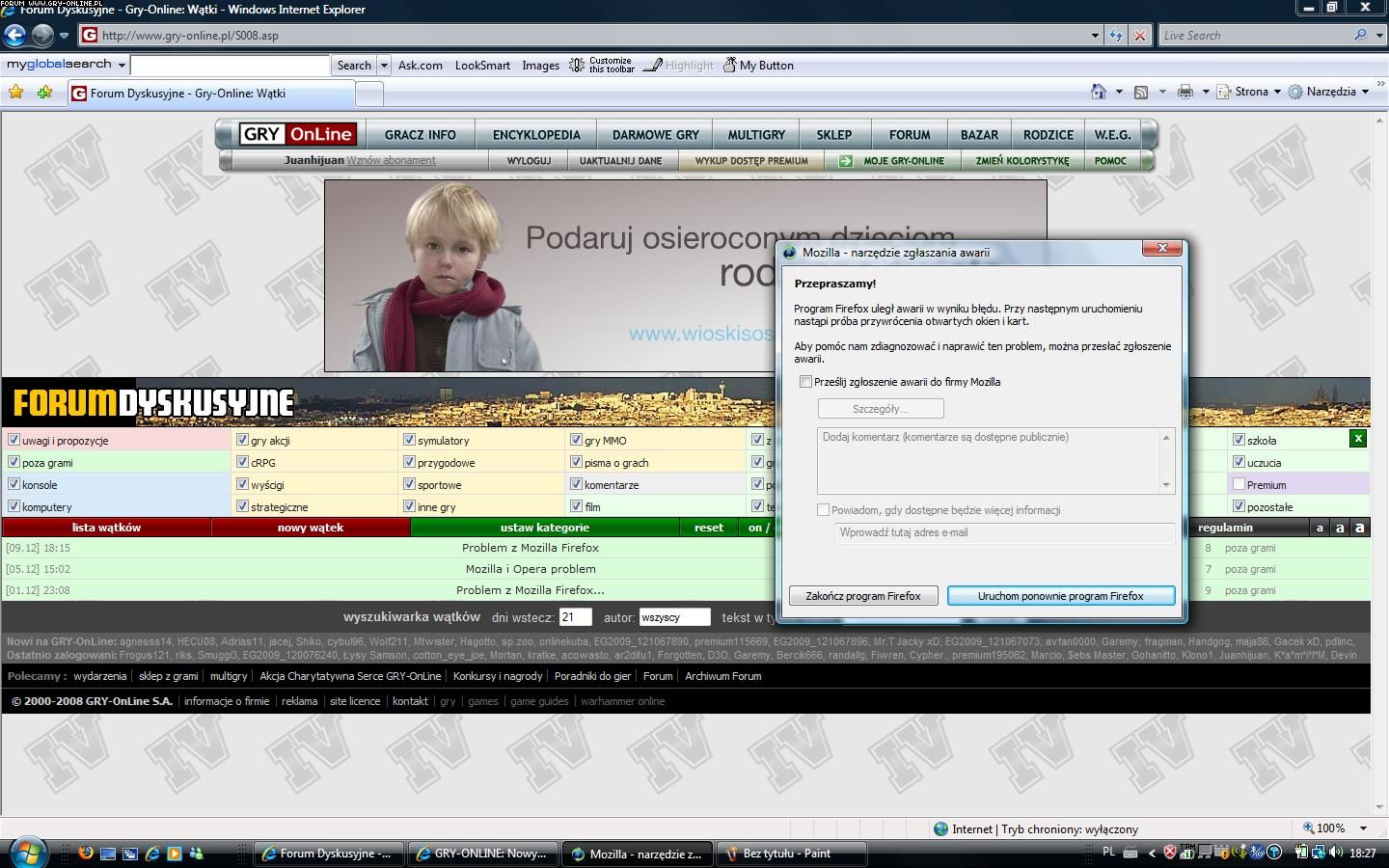Open the Live Search provider dropdown arrow

click(x=1378, y=35)
